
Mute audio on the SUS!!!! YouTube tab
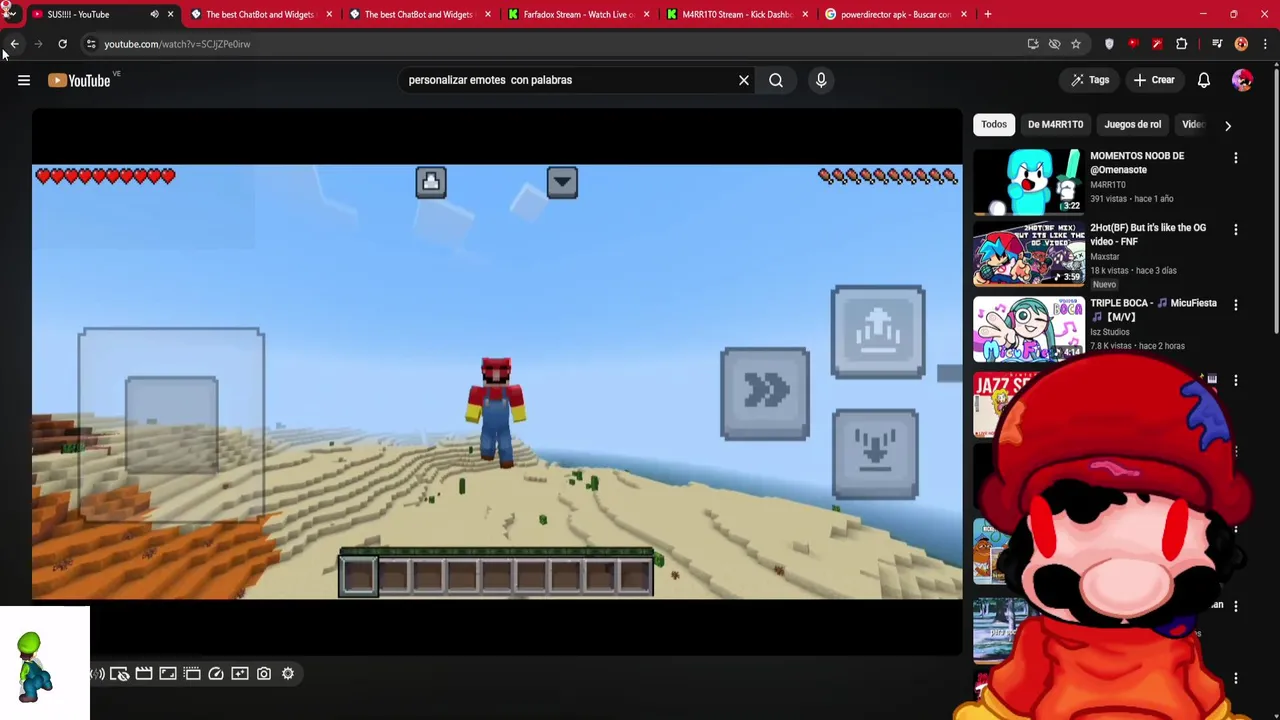[x=154, y=14]
